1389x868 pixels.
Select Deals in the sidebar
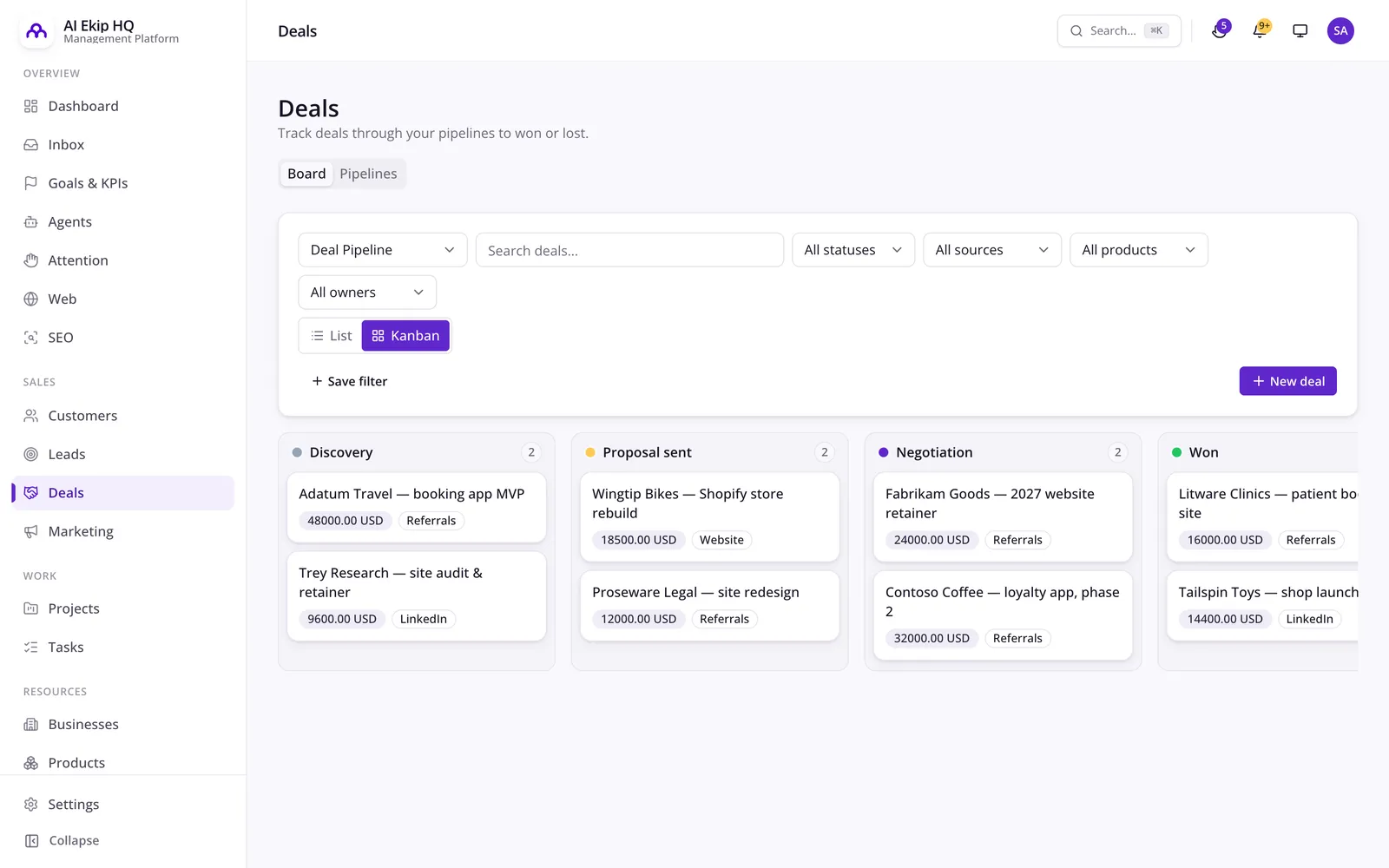pos(123,493)
